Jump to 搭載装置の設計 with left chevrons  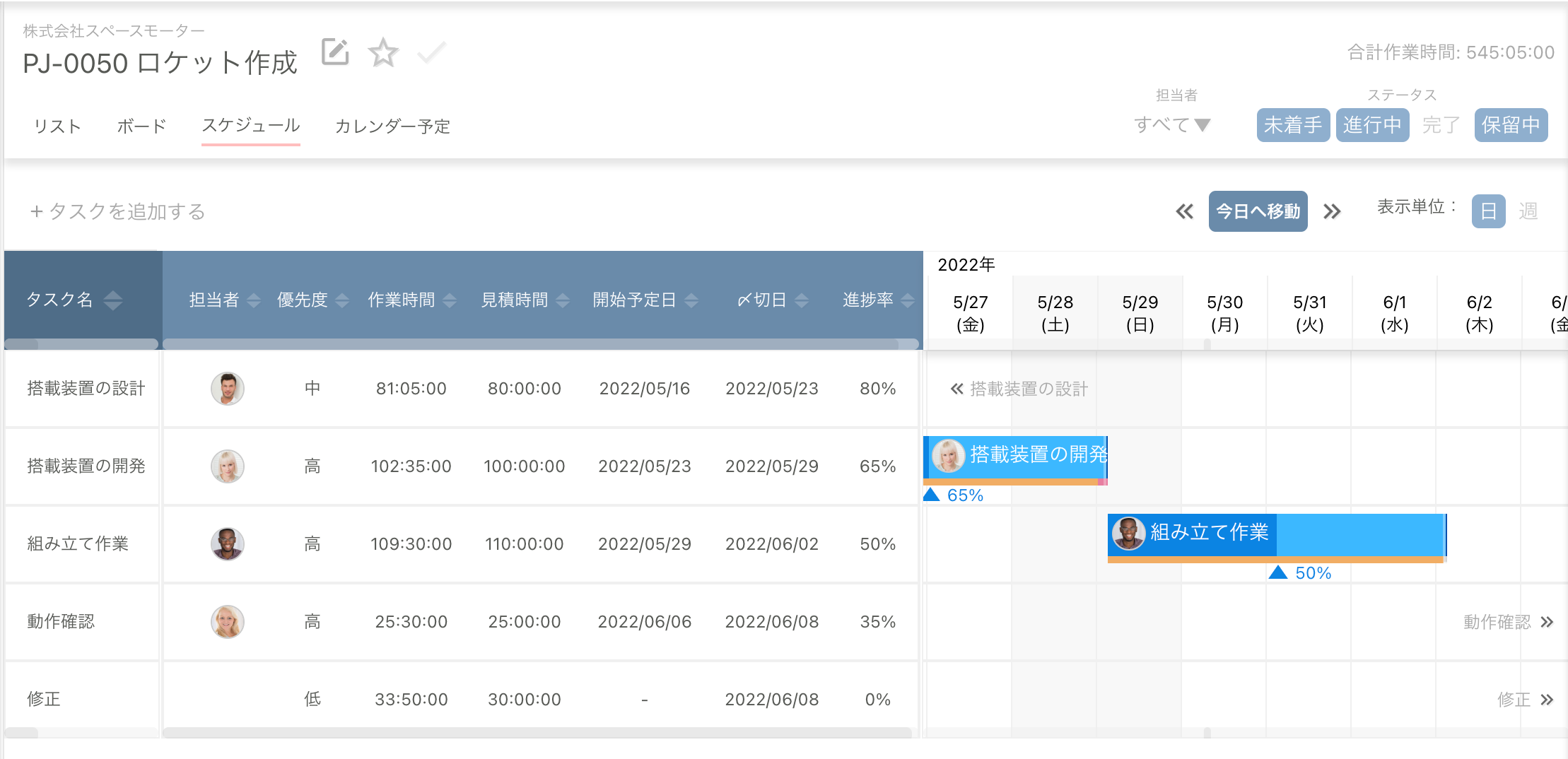[957, 389]
